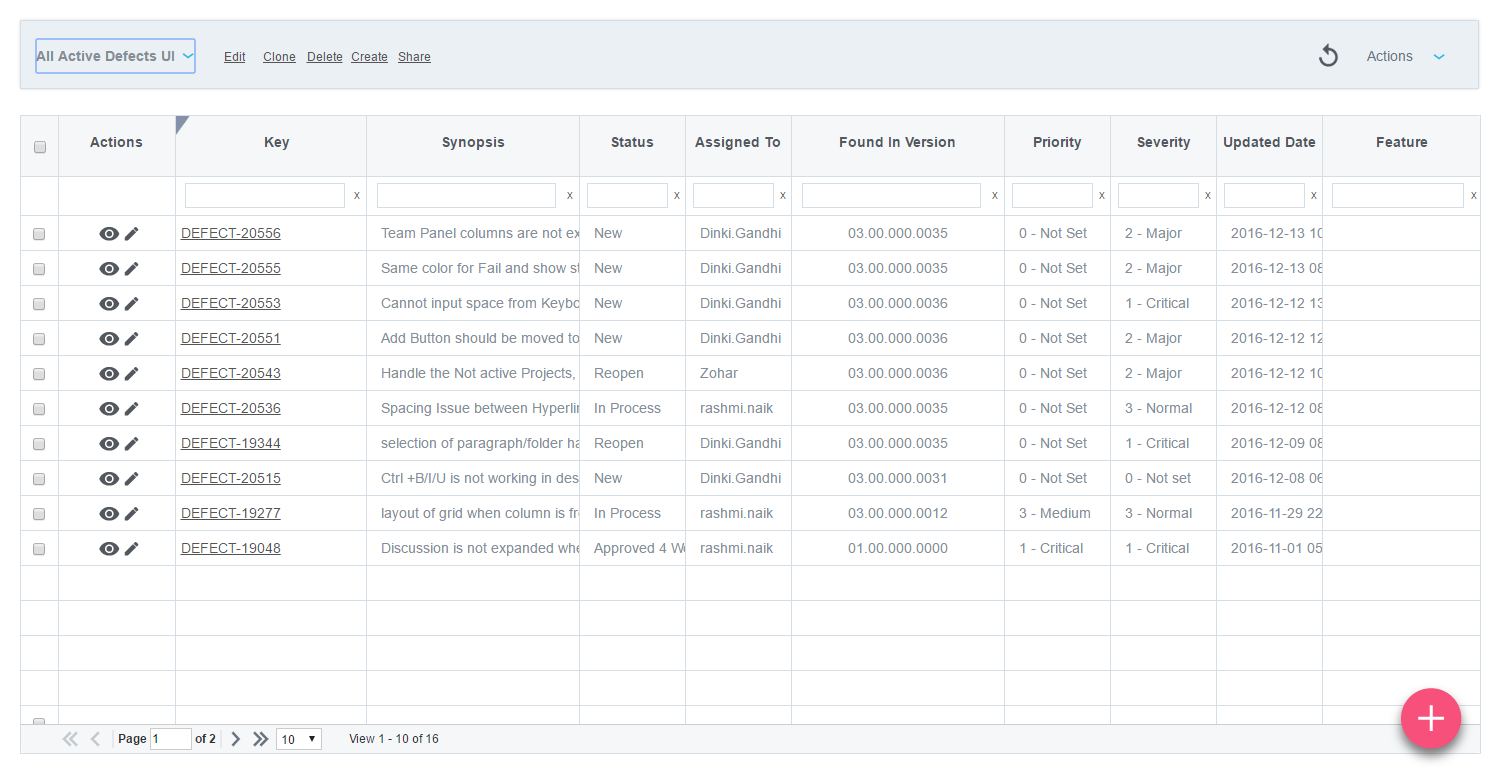Add a new defect with the pink plus button
This screenshot has height=771, width=1496.
click(1430, 718)
